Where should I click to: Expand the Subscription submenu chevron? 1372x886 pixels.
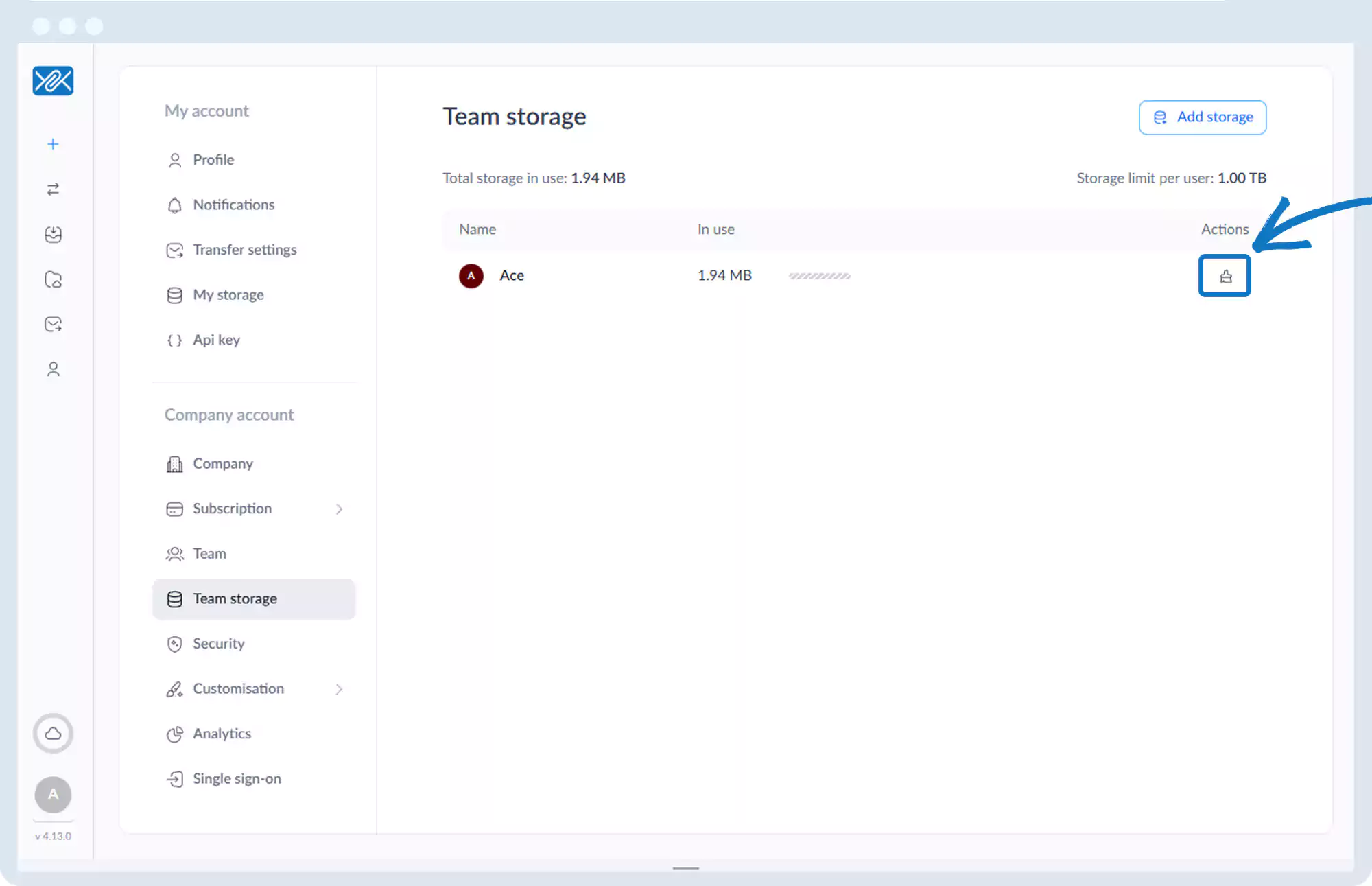pyautogui.click(x=339, y=509)
